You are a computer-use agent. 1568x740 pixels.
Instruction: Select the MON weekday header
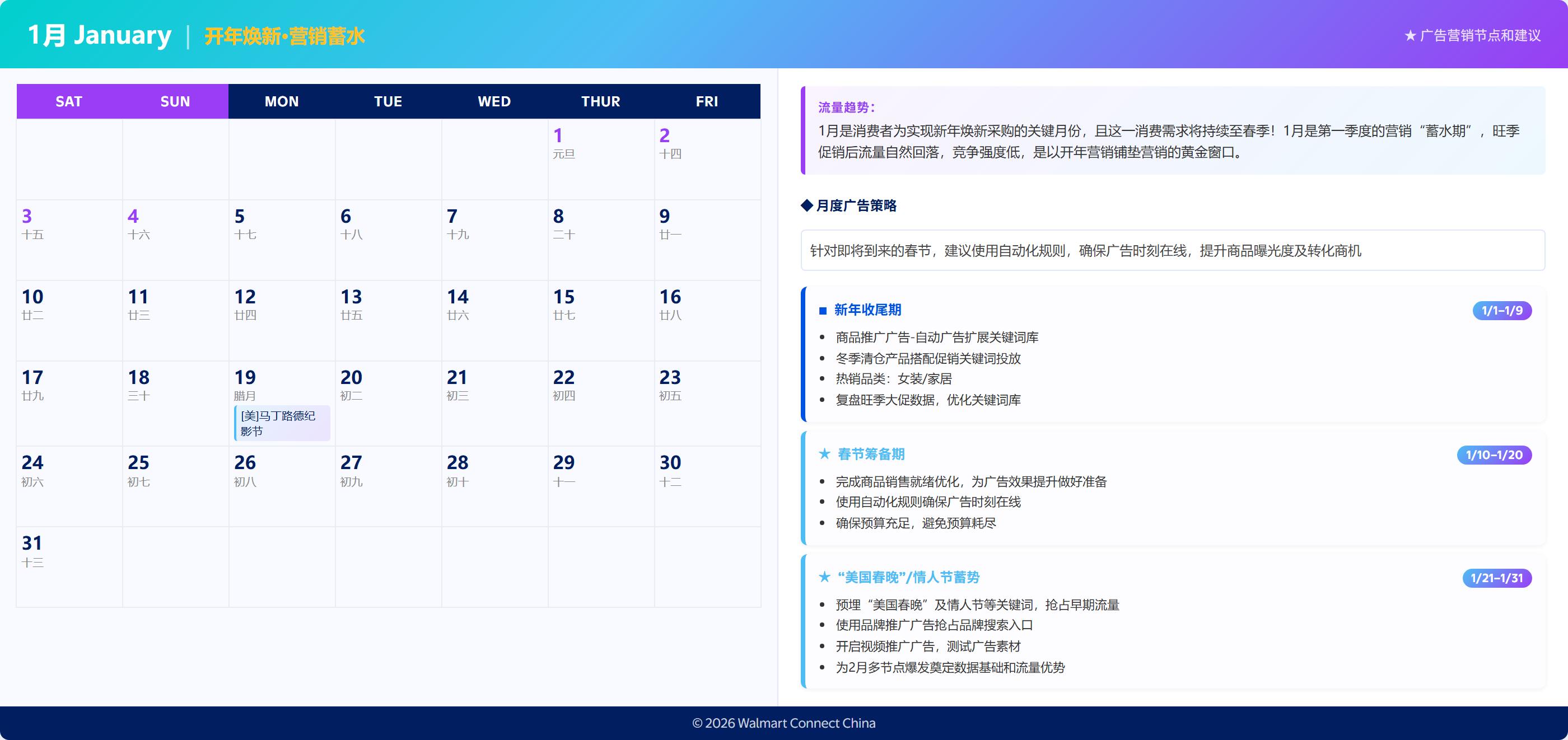(x=281, y=101)
